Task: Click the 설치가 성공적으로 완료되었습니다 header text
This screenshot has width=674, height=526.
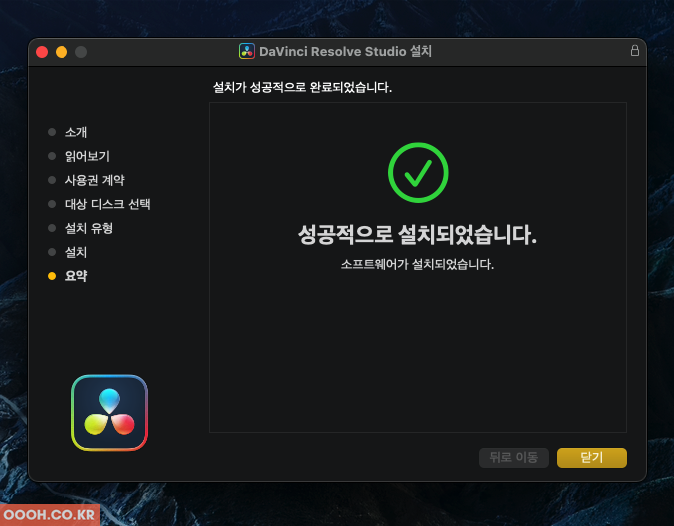Action: click(302, 87)
